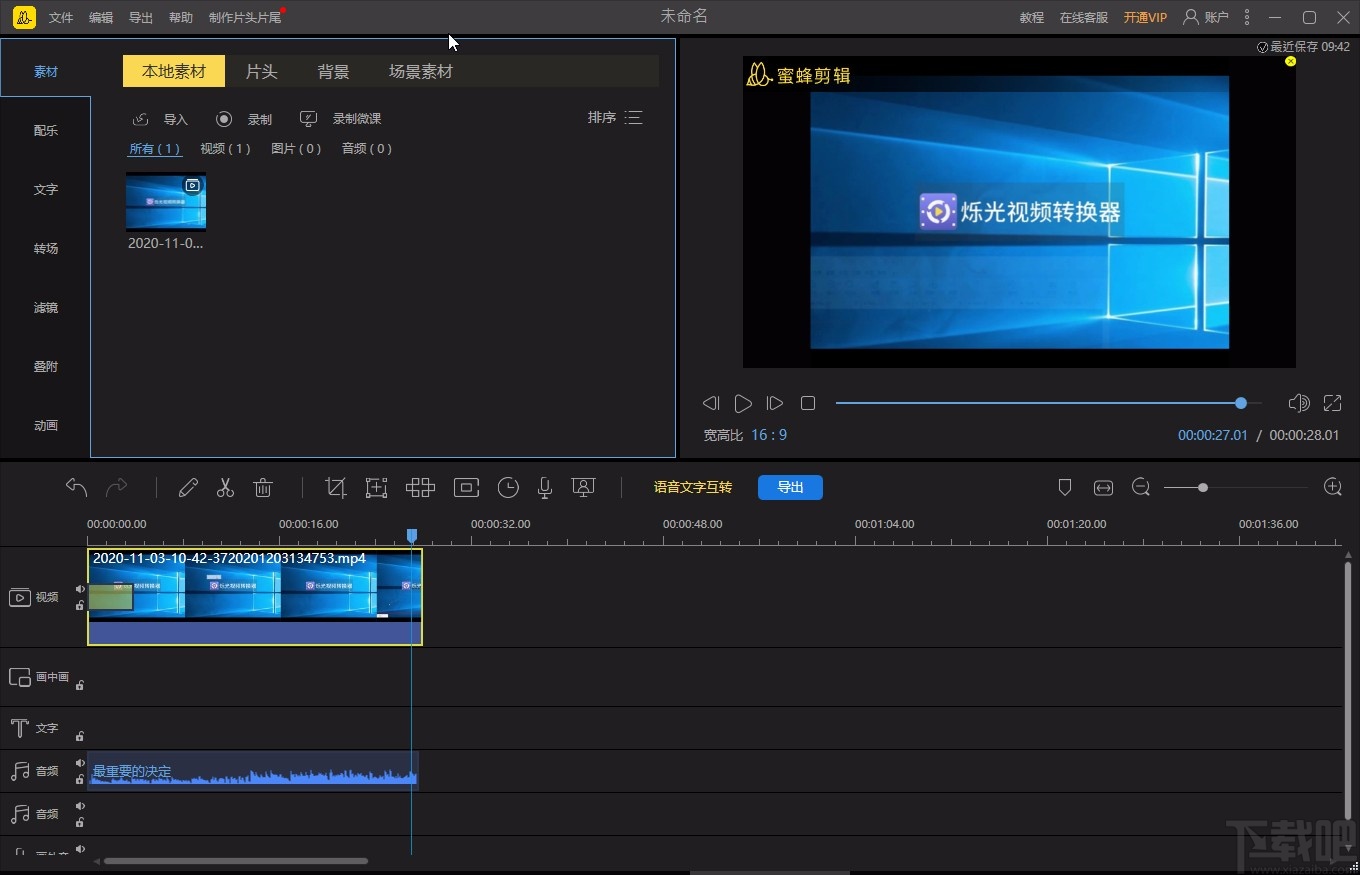Screen dimensions: 1360x875
Task: Open the 文件 menu
Action: (x=61, y=18)
